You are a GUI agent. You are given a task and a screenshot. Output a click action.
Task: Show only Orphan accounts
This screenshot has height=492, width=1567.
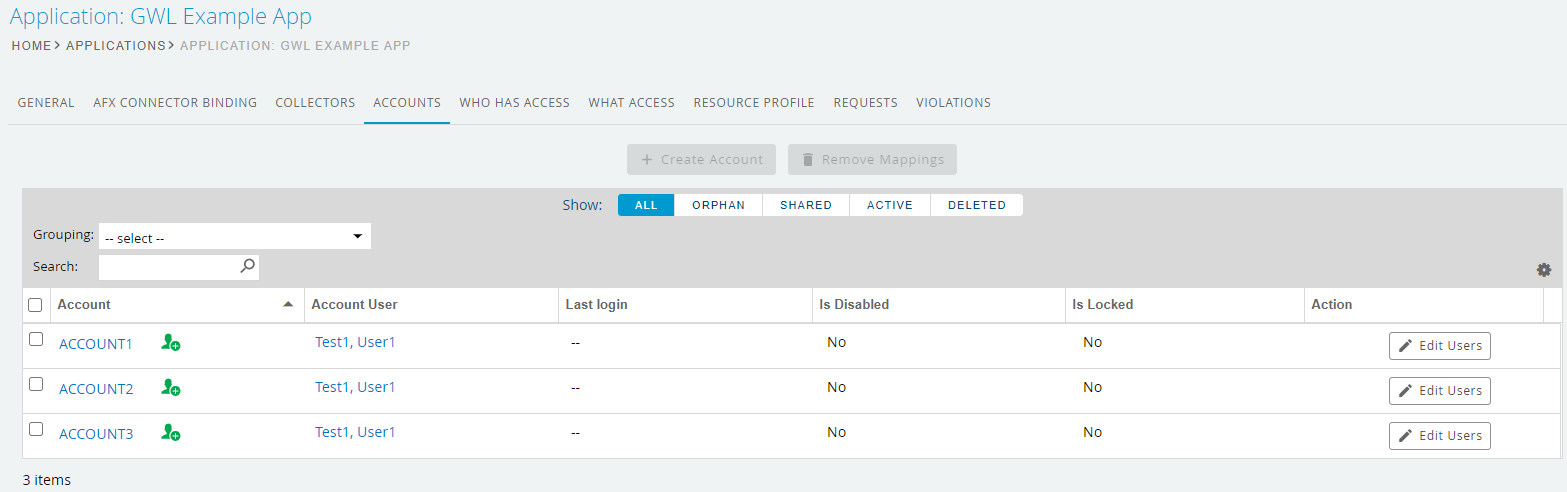click(718, 205)
